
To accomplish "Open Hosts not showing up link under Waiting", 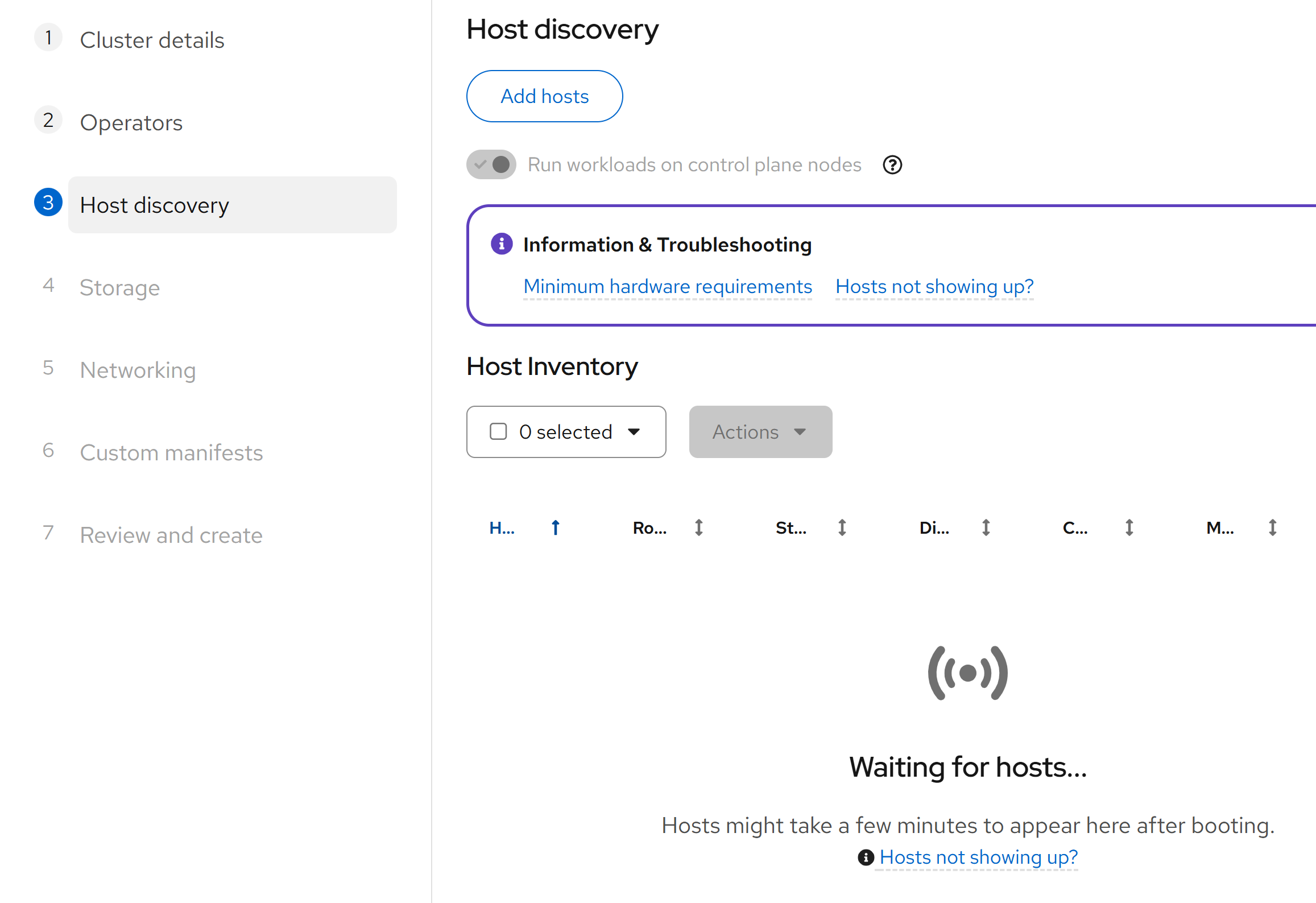I will tap(978, 857).
